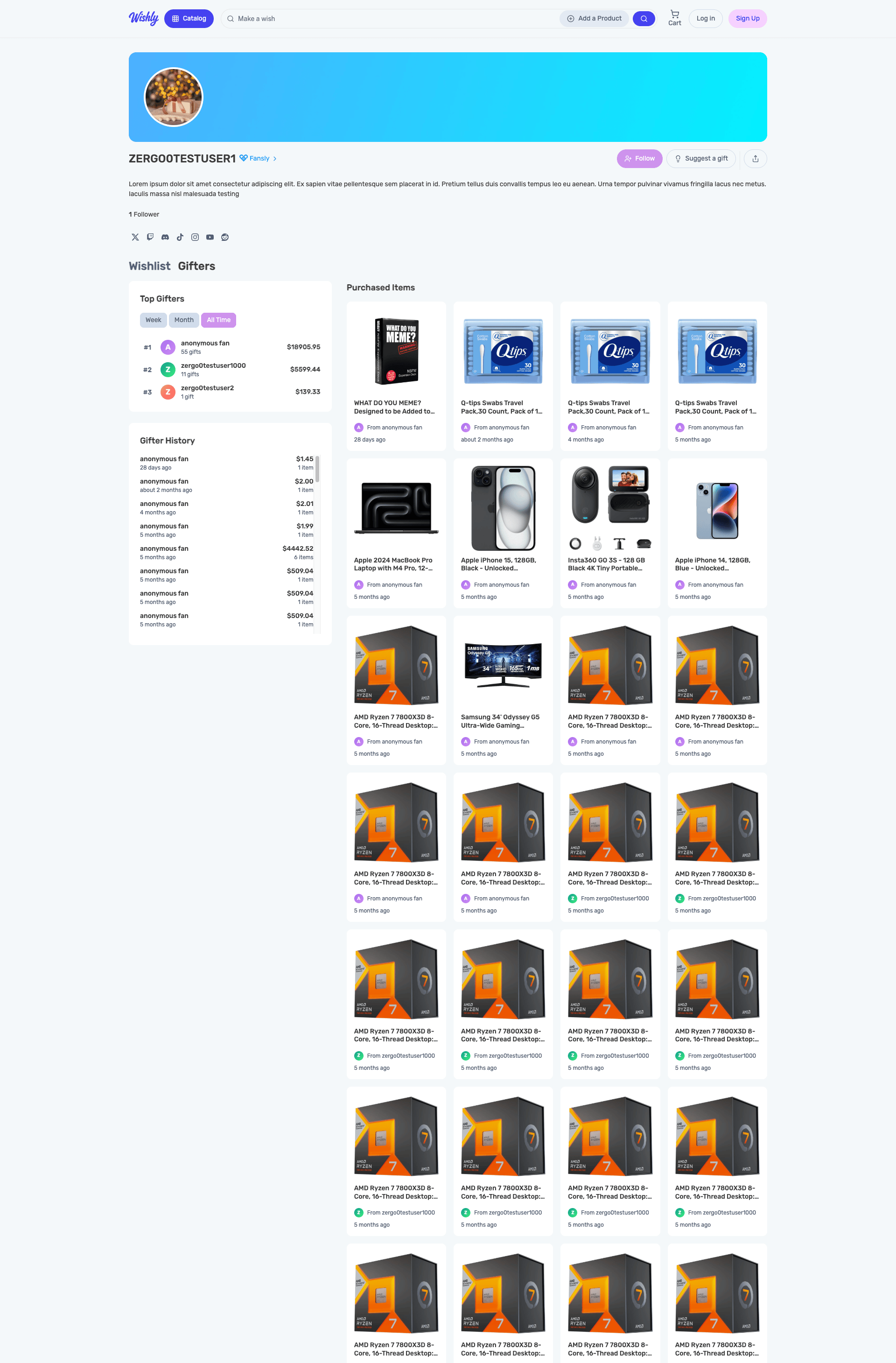Open the Instagram profile icon

(195, 237)
